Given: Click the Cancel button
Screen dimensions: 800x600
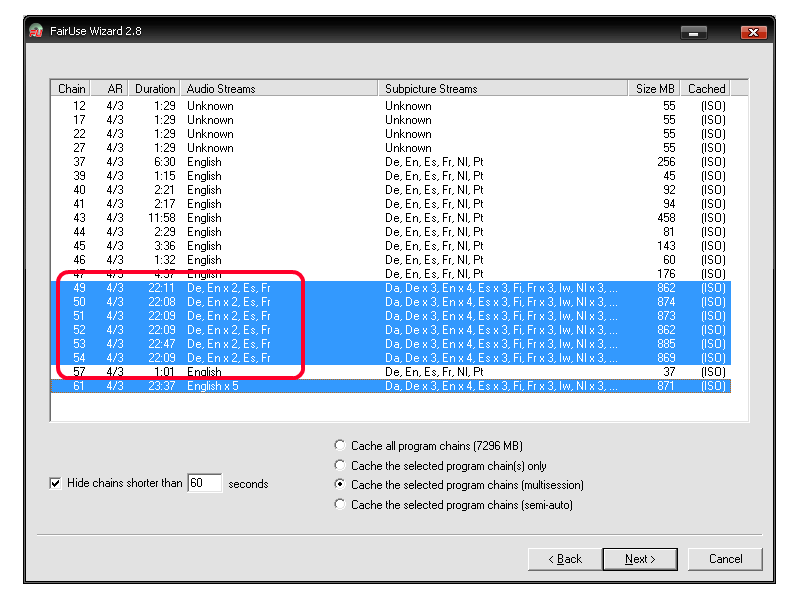Looking at the screenshot, I should click(x=725, y=559).
